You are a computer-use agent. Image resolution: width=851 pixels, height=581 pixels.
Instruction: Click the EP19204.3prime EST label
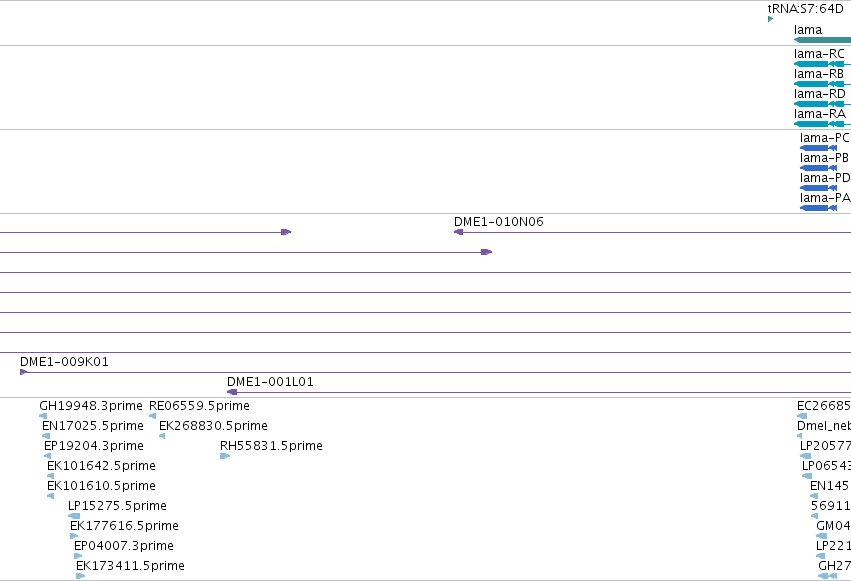pos(94,446)
